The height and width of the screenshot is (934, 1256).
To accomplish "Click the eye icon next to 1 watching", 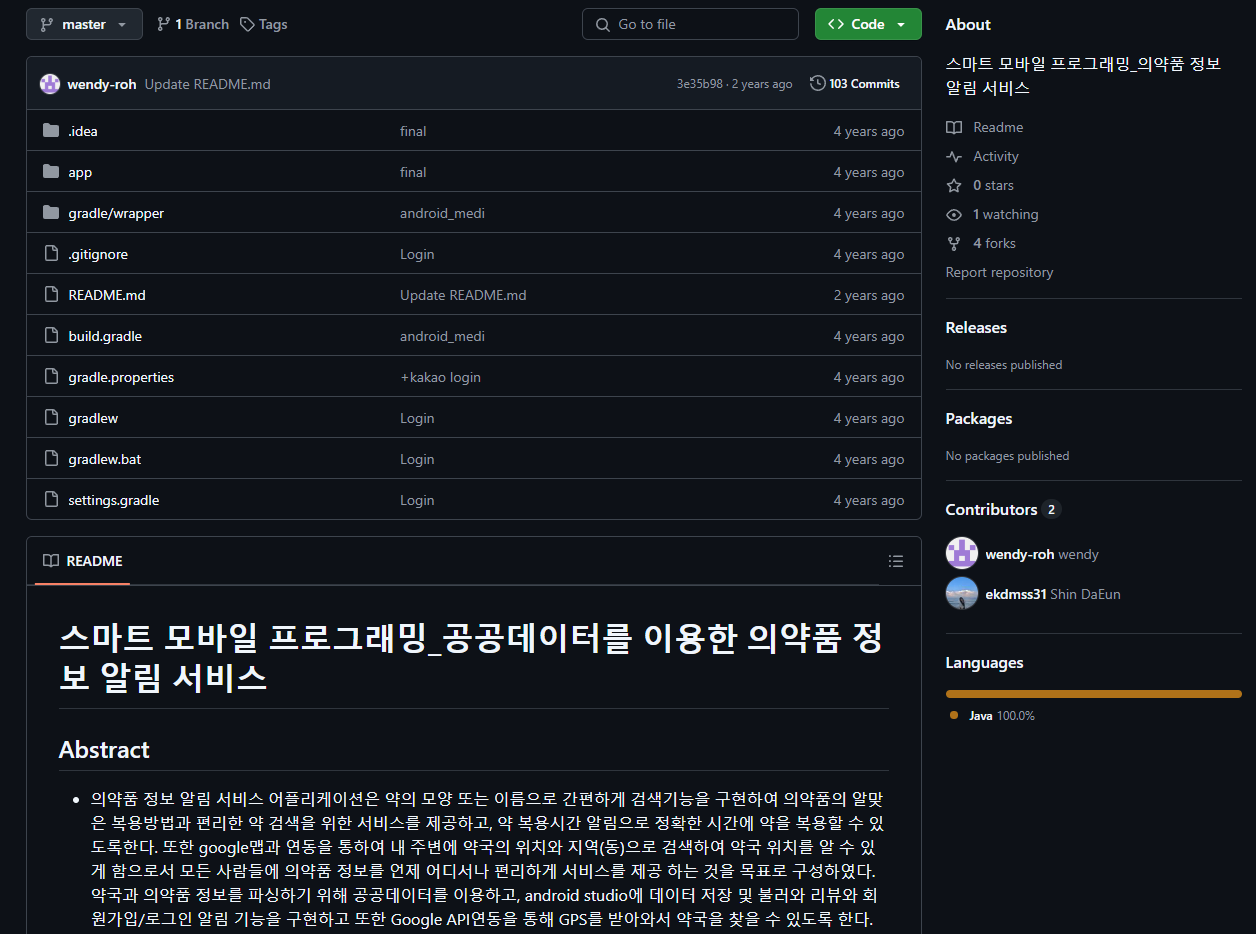I will [954, 214].
